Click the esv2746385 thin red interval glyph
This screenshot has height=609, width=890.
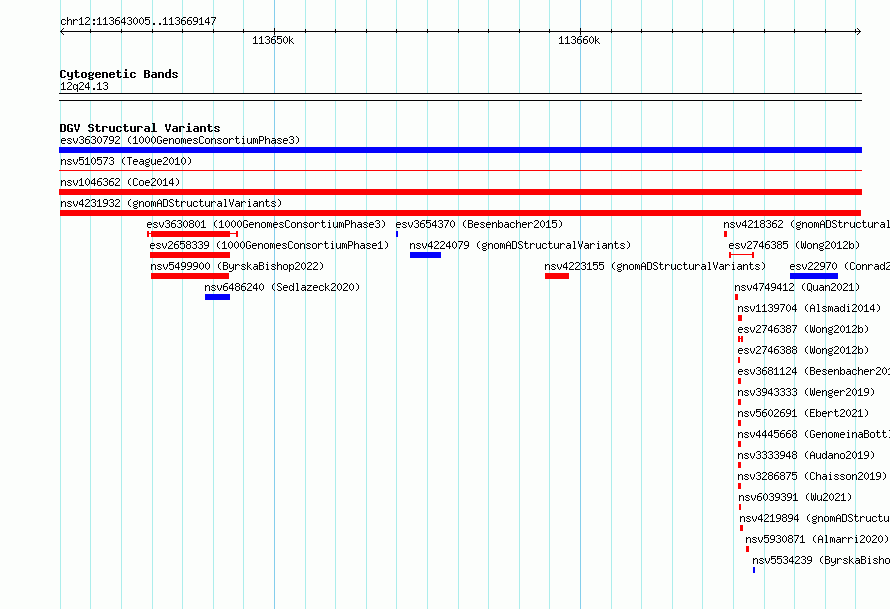(741, 255)
